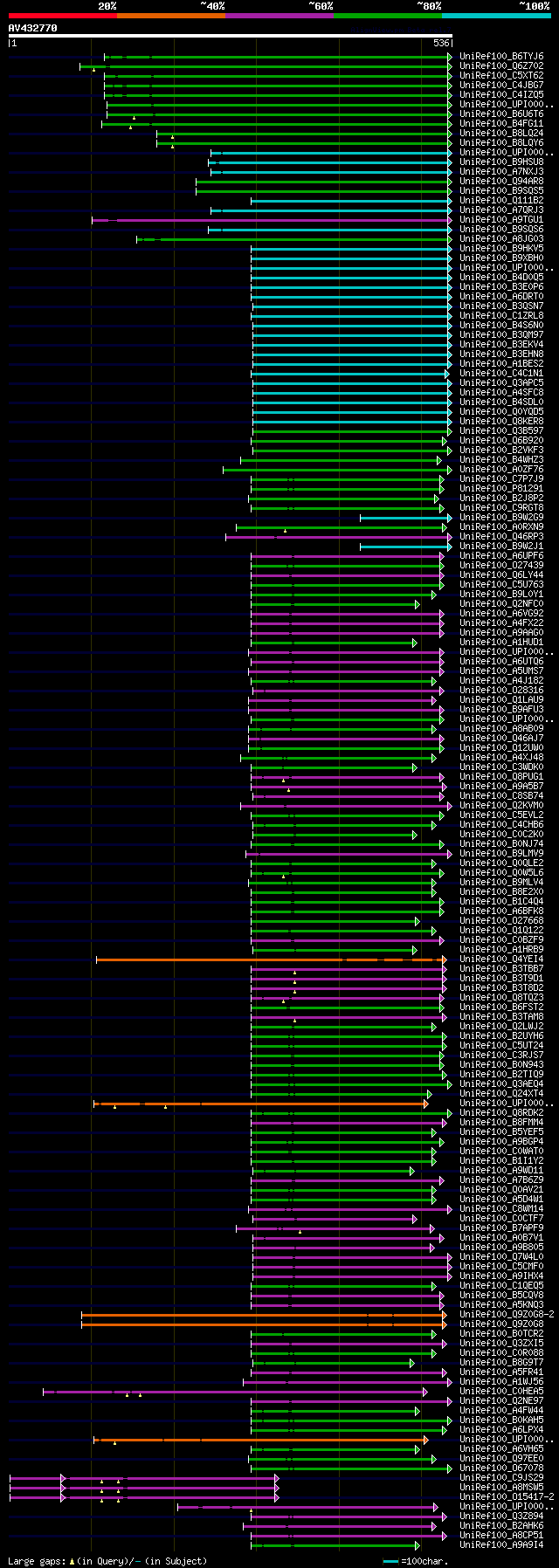This screenshot has width=559, height=1568.
Task: Select the UniRef100_Q9ZQG8-2 label
Action: tap(507, 1315)
